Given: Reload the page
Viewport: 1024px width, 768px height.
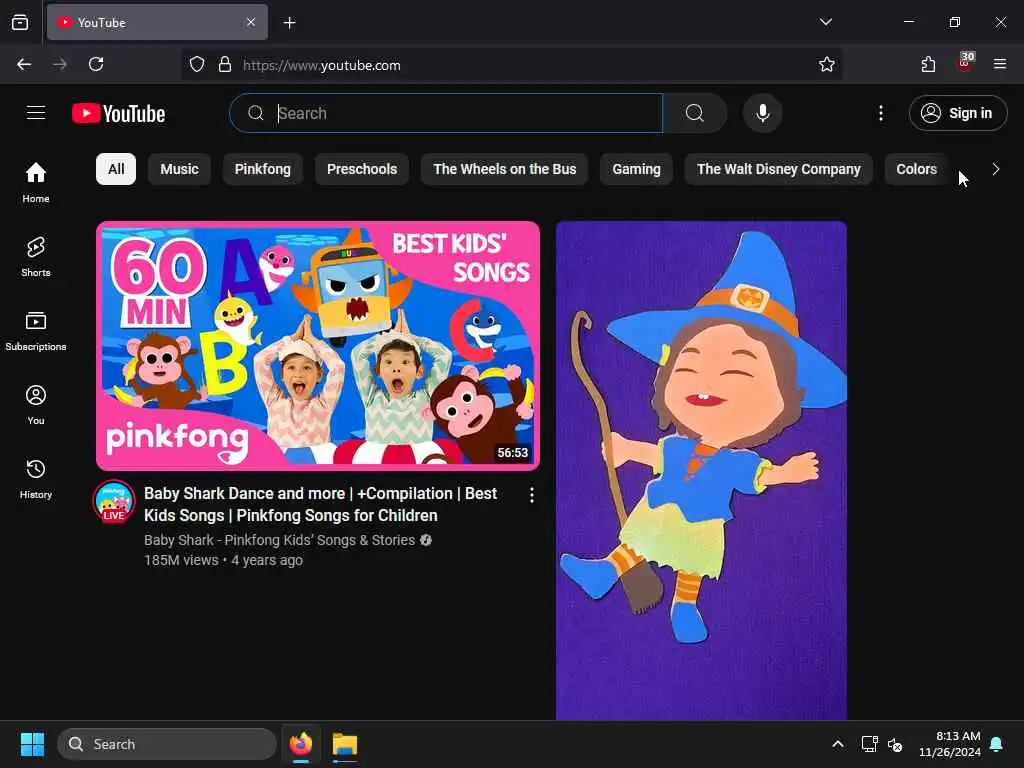Looking at the screenshot, I should (x=96, y=64).
